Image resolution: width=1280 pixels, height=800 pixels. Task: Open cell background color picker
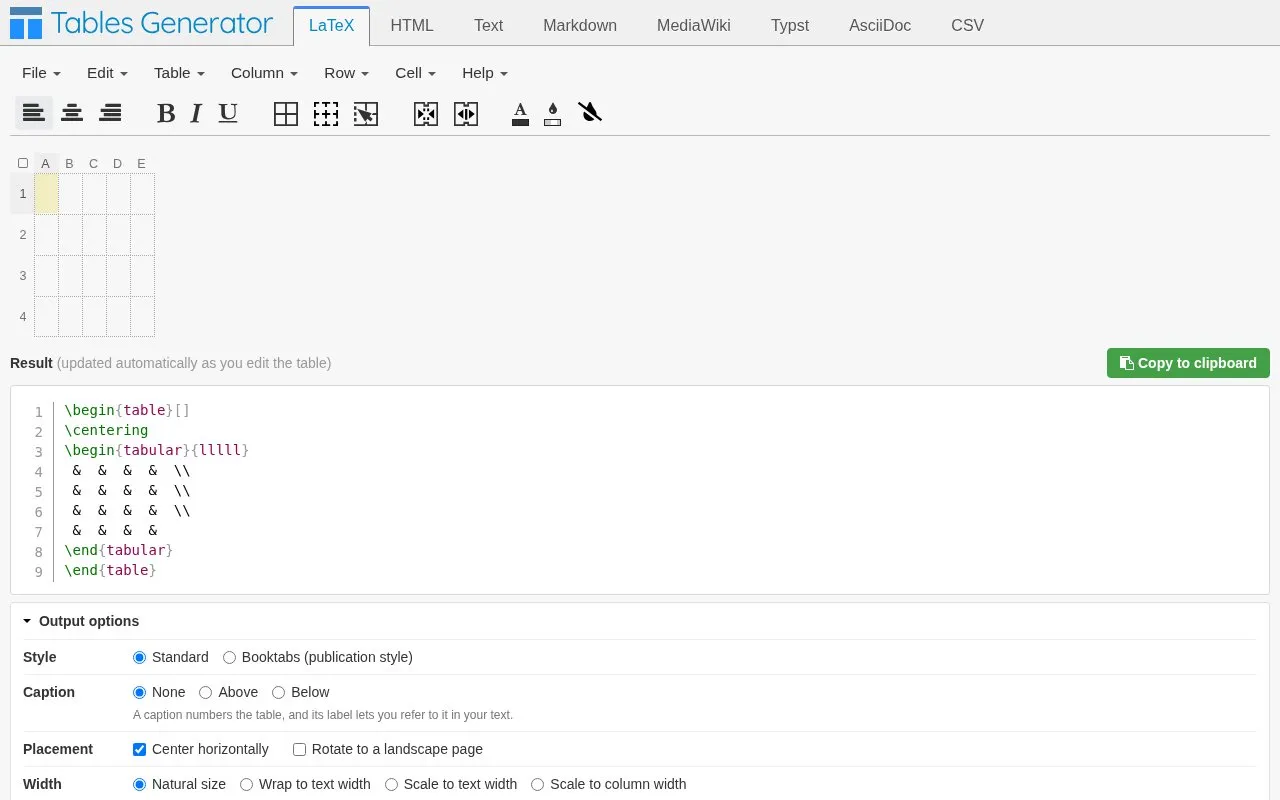[x=553, y=114]
